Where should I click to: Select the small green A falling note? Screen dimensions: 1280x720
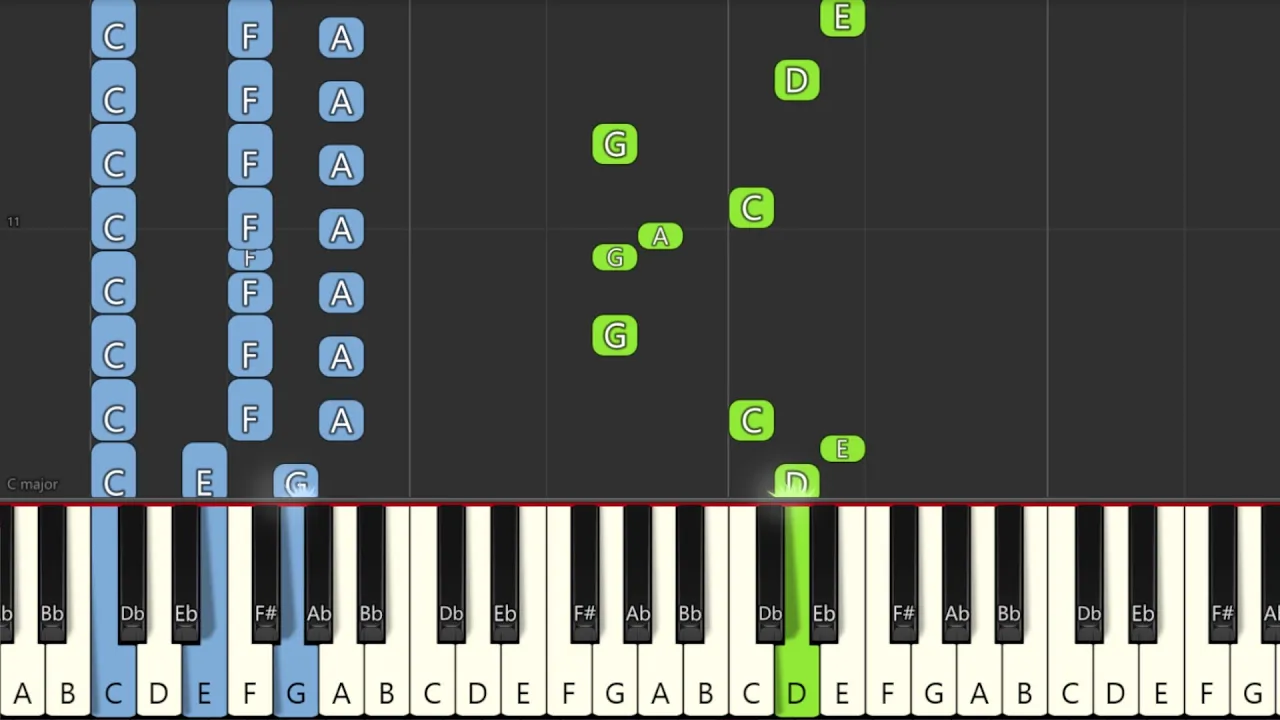coord(660,236)
